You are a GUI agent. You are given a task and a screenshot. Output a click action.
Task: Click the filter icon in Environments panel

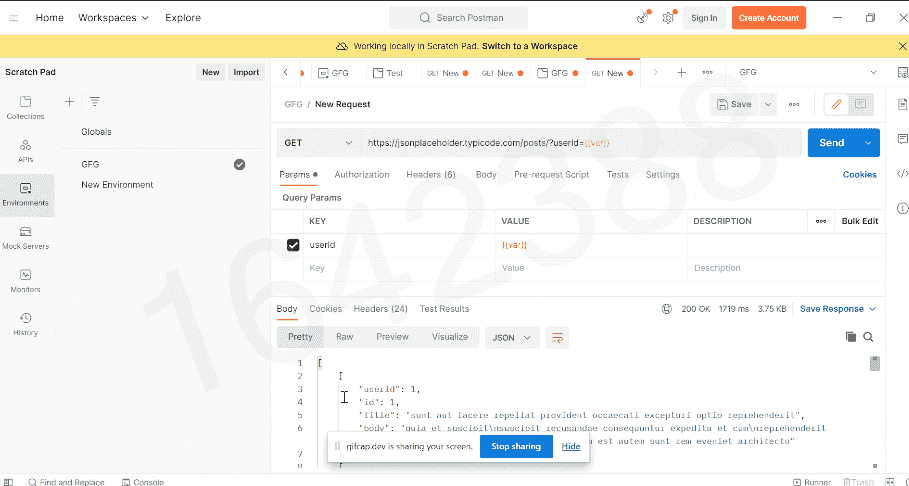tap(95, 101)
